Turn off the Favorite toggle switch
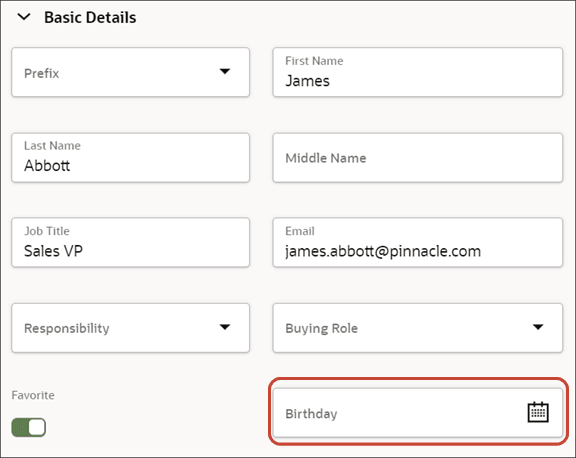 (29, 428)
